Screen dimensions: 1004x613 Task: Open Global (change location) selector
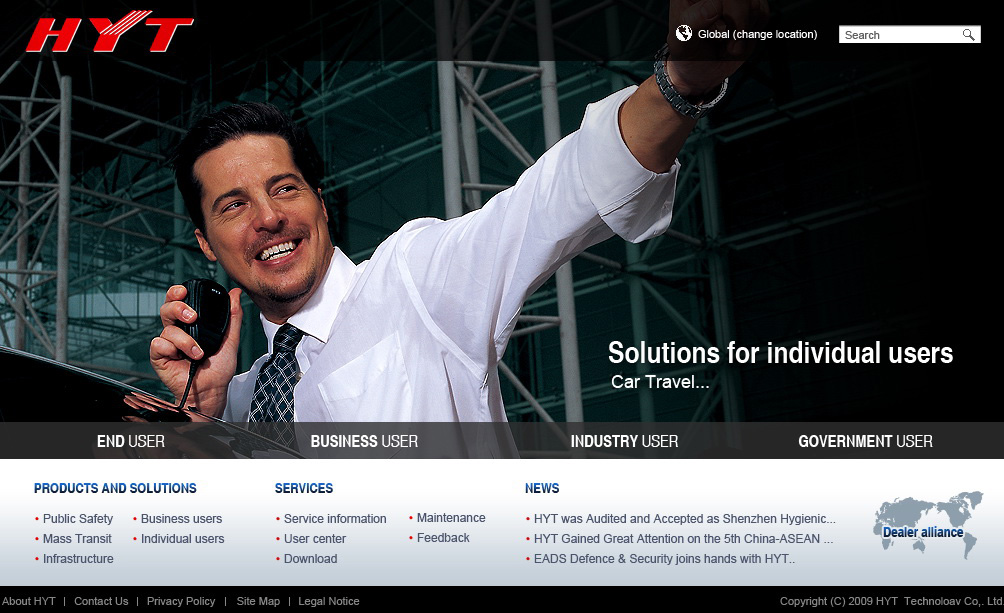click(757, 35)
